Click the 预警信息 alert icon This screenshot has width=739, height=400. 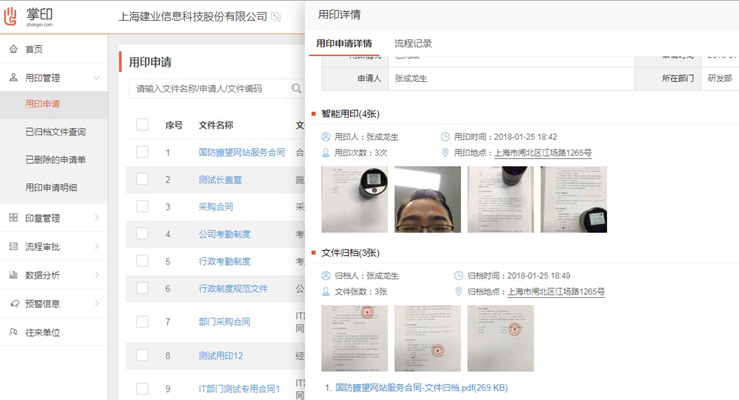point(13,303)
